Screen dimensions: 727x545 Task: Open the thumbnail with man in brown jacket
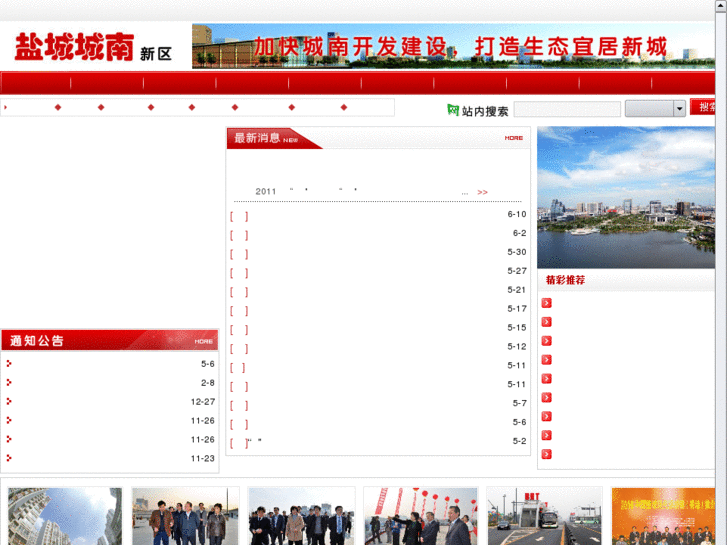(x=185, y=516)
